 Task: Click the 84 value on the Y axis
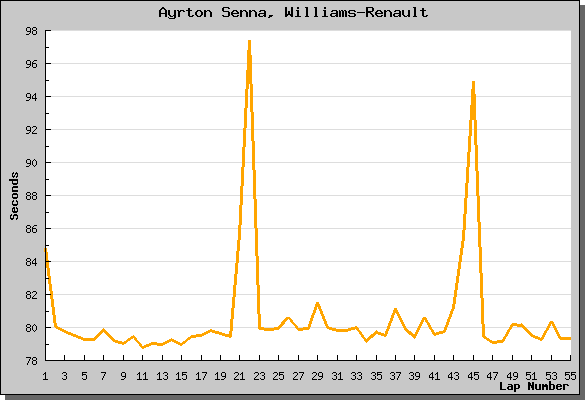click(x=31, y=262)
